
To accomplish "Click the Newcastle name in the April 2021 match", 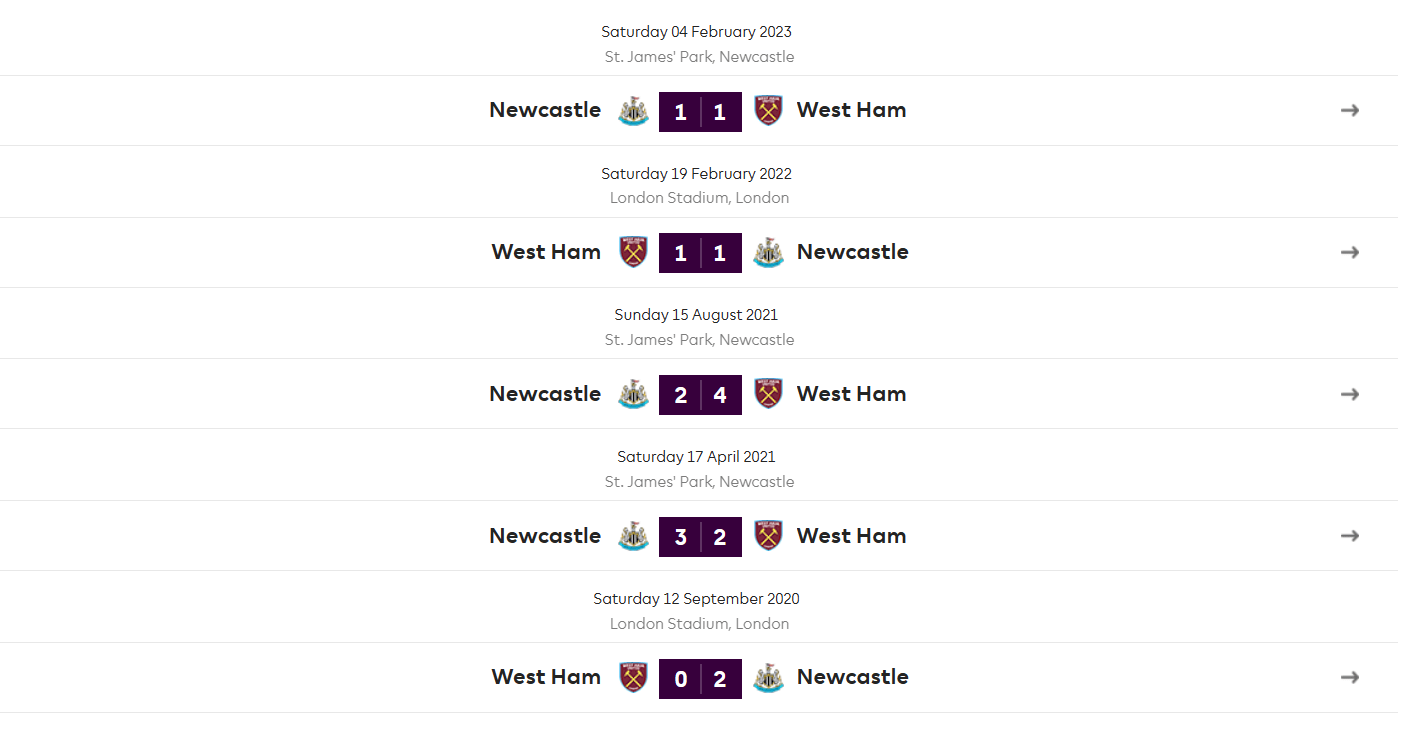I will (x=545, y=536).
